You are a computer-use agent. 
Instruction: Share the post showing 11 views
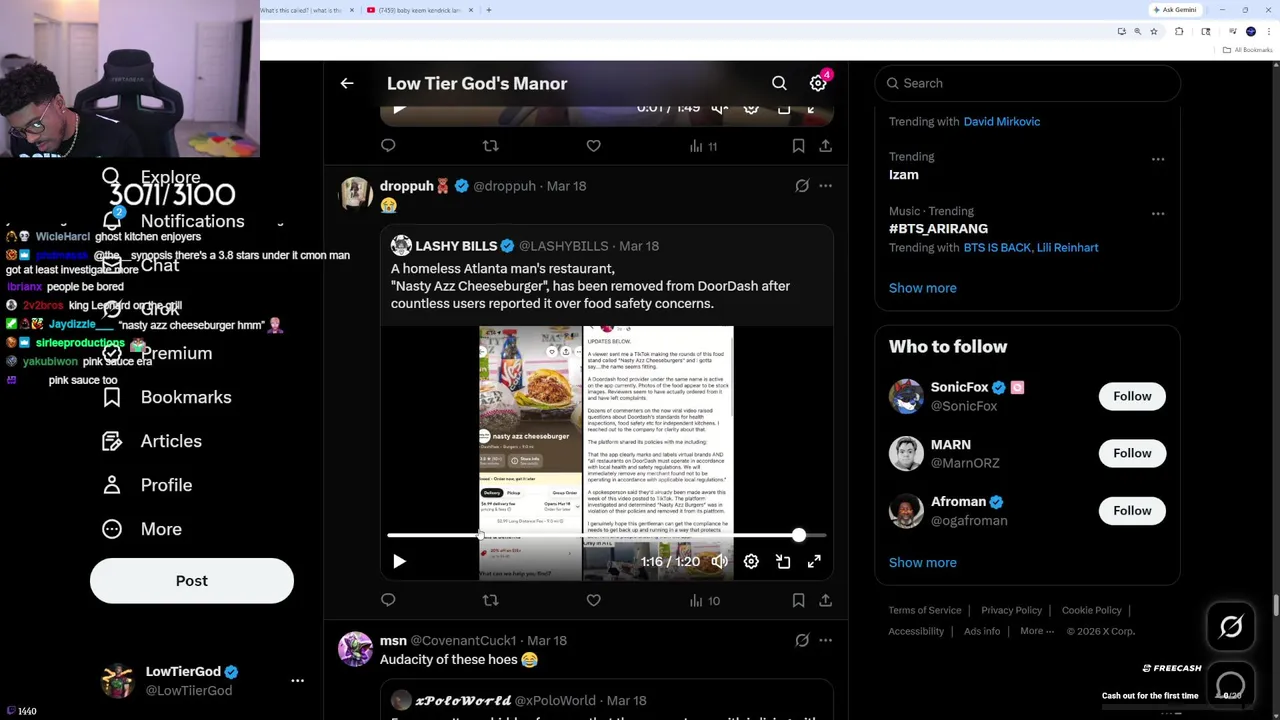pyautogui.click(x=825, y=146)
